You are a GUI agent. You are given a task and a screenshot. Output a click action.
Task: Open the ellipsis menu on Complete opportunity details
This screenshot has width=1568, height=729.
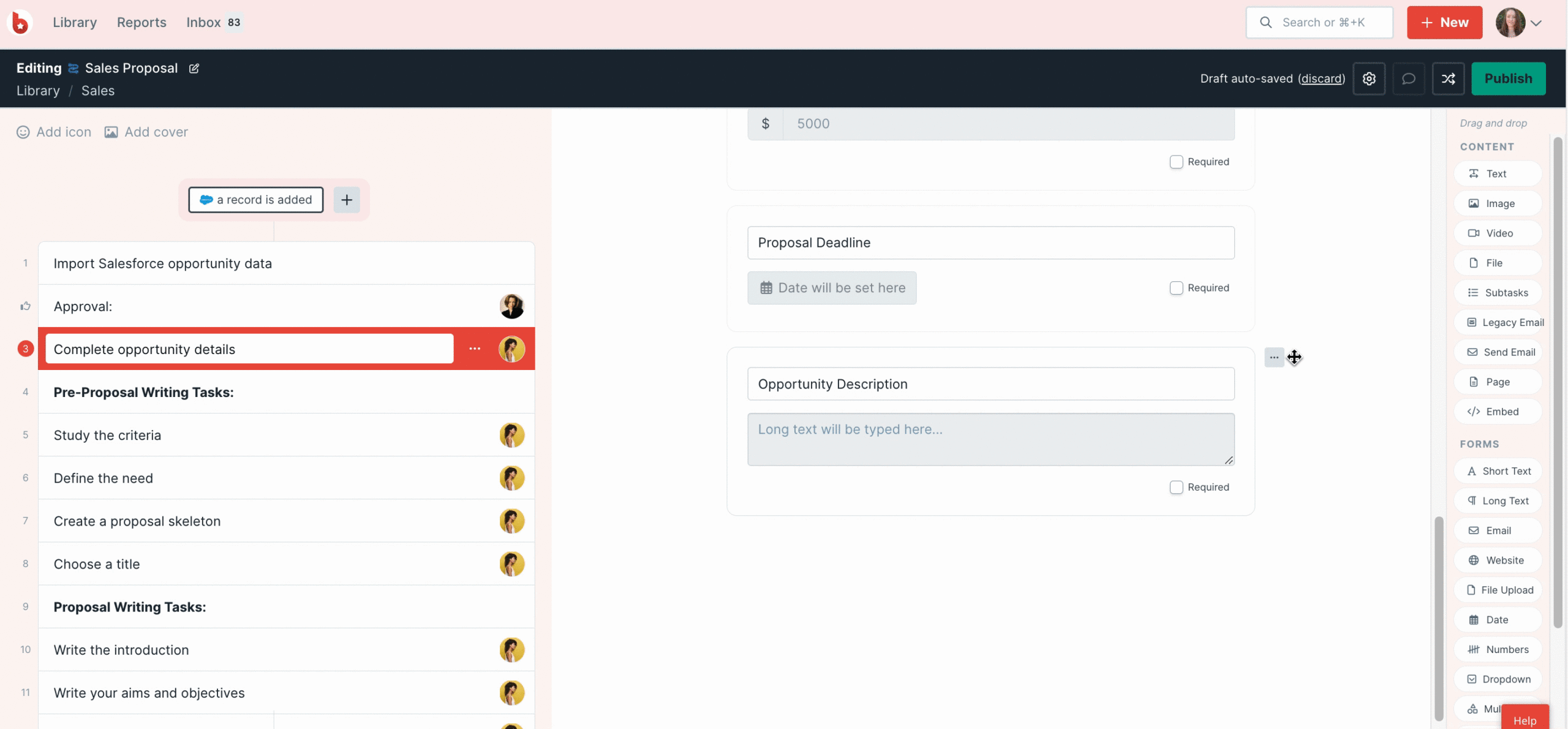point(475,349)
